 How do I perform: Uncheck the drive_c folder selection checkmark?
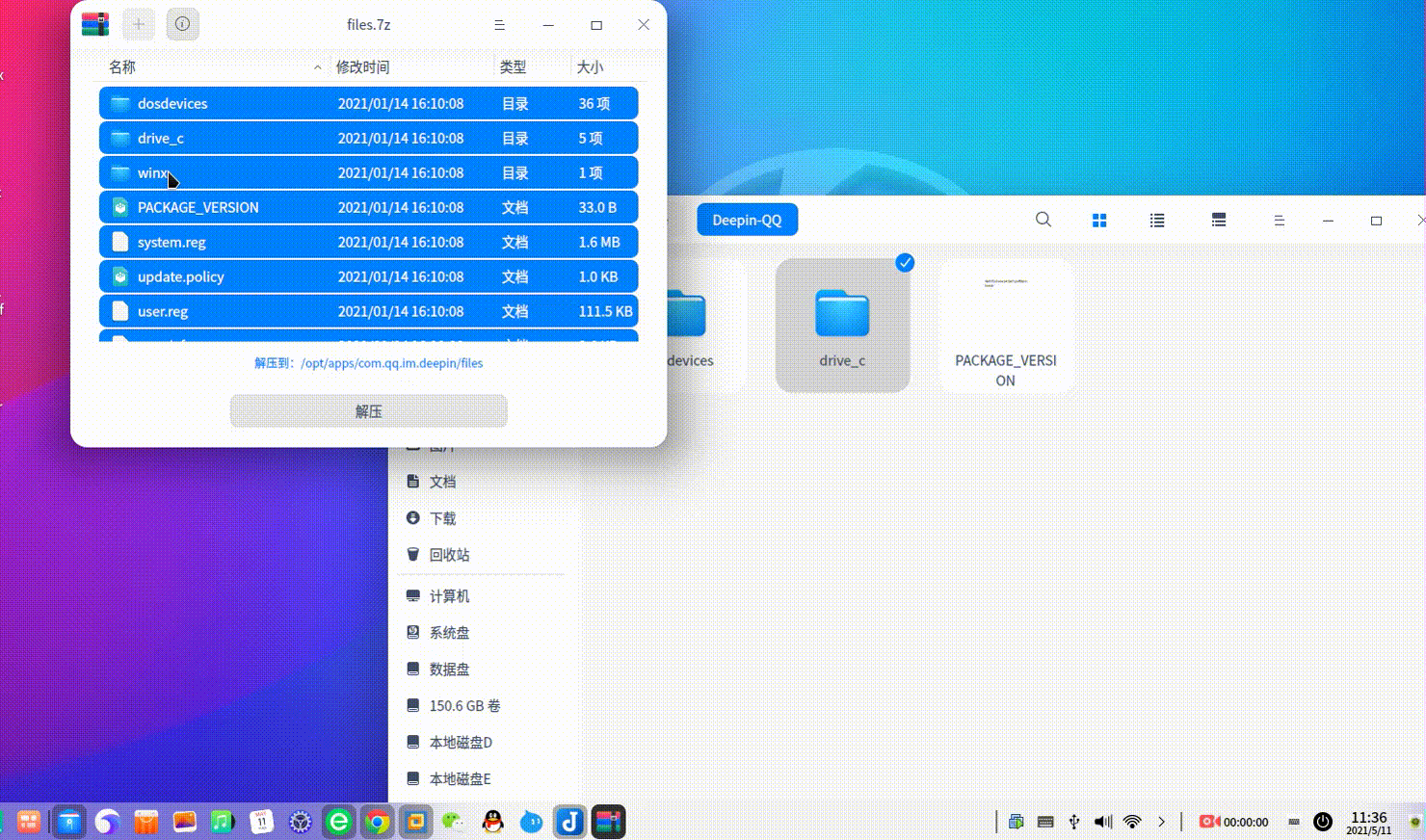tap(905, 262)
